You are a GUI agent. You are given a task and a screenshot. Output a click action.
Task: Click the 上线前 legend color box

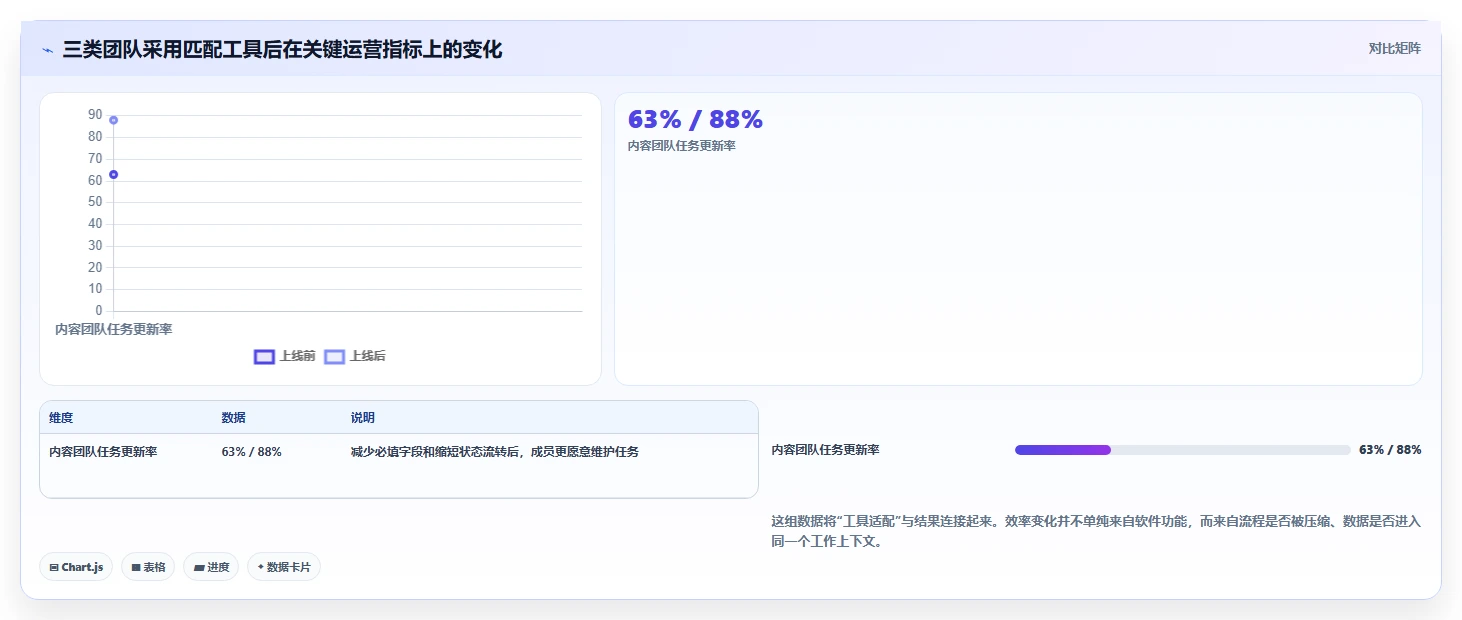point(264,357)
